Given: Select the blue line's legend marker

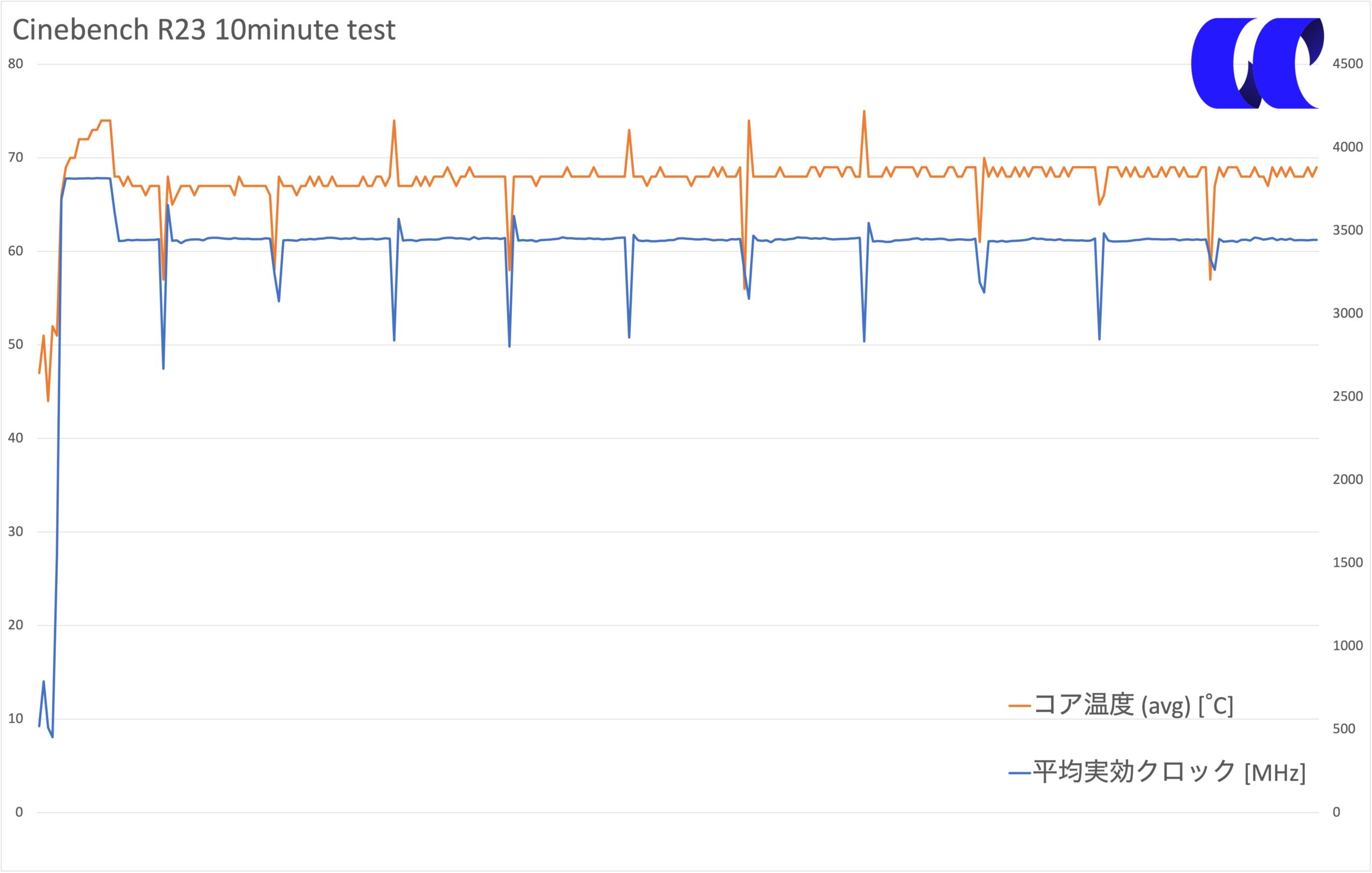Looking at the screenshot, I should point(1020,773).
